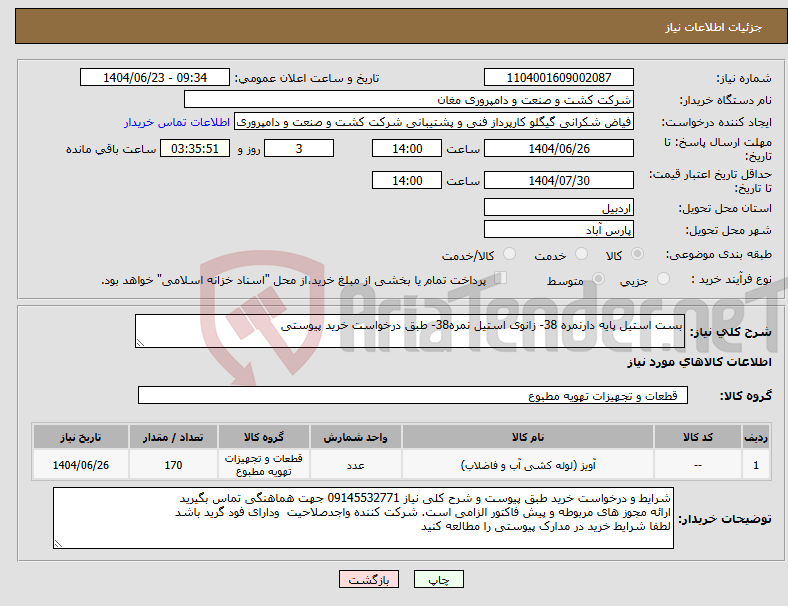
Task: Click the unit cell عدد
Action: (355, 465)
